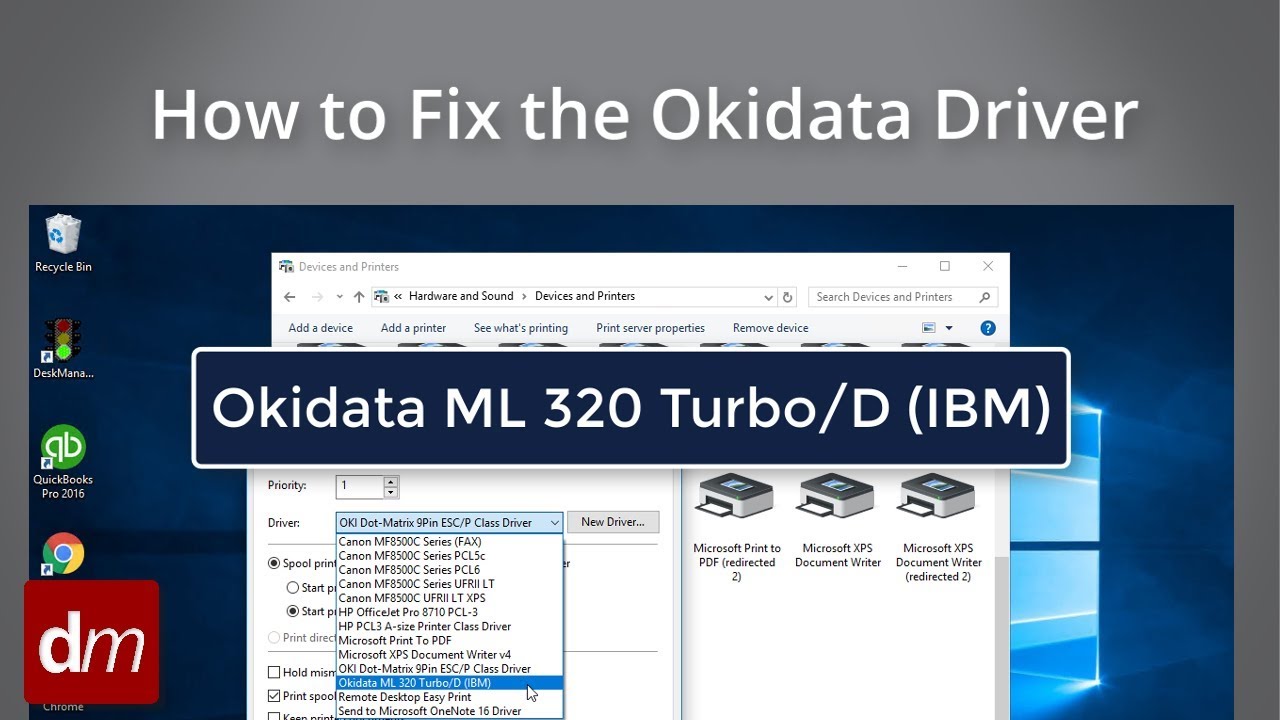The width and height of the screenshot is (1280, 720).
Task: Increase the Priority spinner value
Action: [x=391, y=481]
